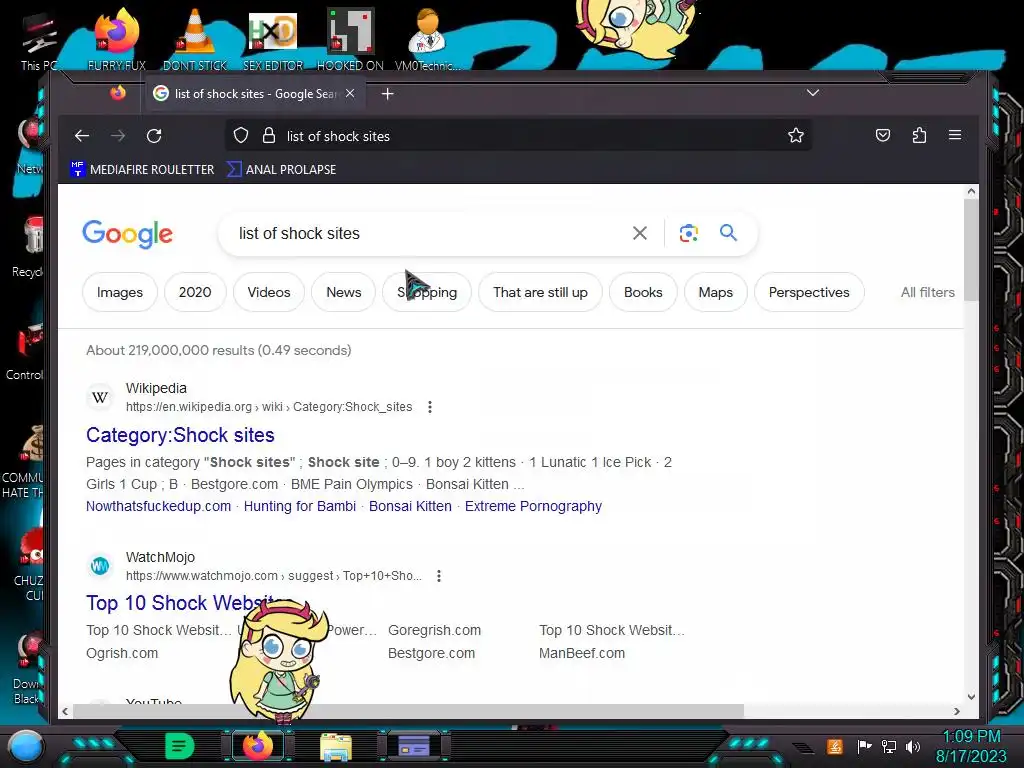
Task: Click scroll-right arrow on horizontal scrollbar
Action: point(957,711)
